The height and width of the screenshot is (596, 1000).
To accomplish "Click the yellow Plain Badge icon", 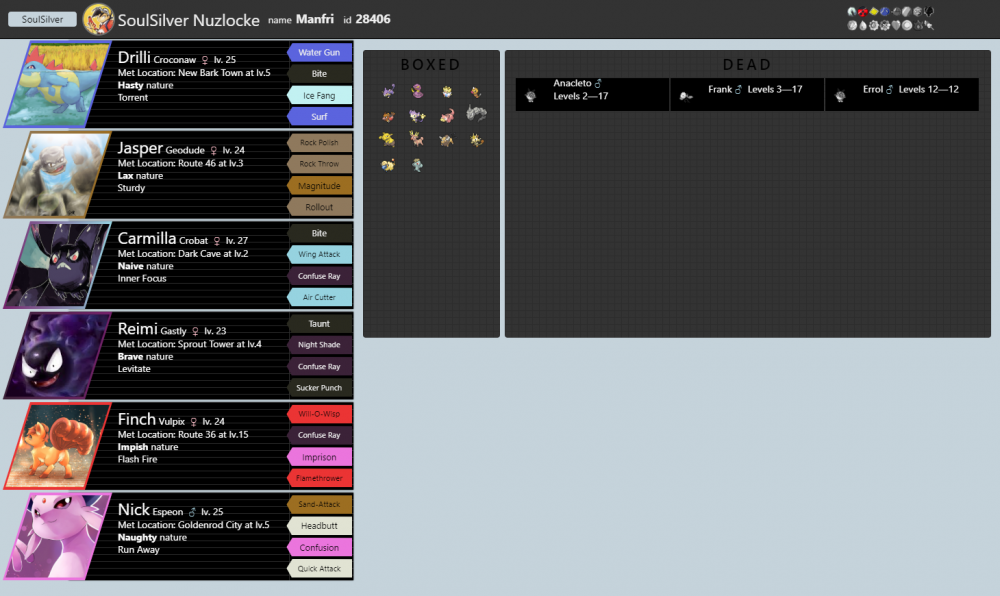I will click(x=874, y=11).
